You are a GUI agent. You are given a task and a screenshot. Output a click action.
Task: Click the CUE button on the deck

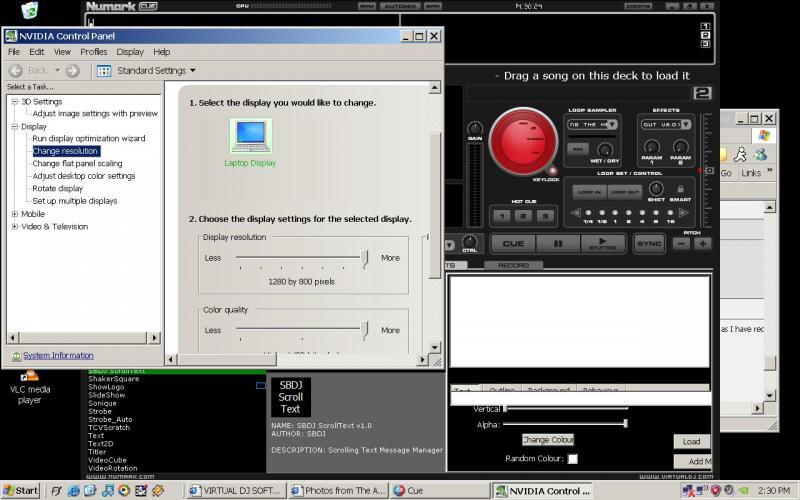tap(513, 244)
